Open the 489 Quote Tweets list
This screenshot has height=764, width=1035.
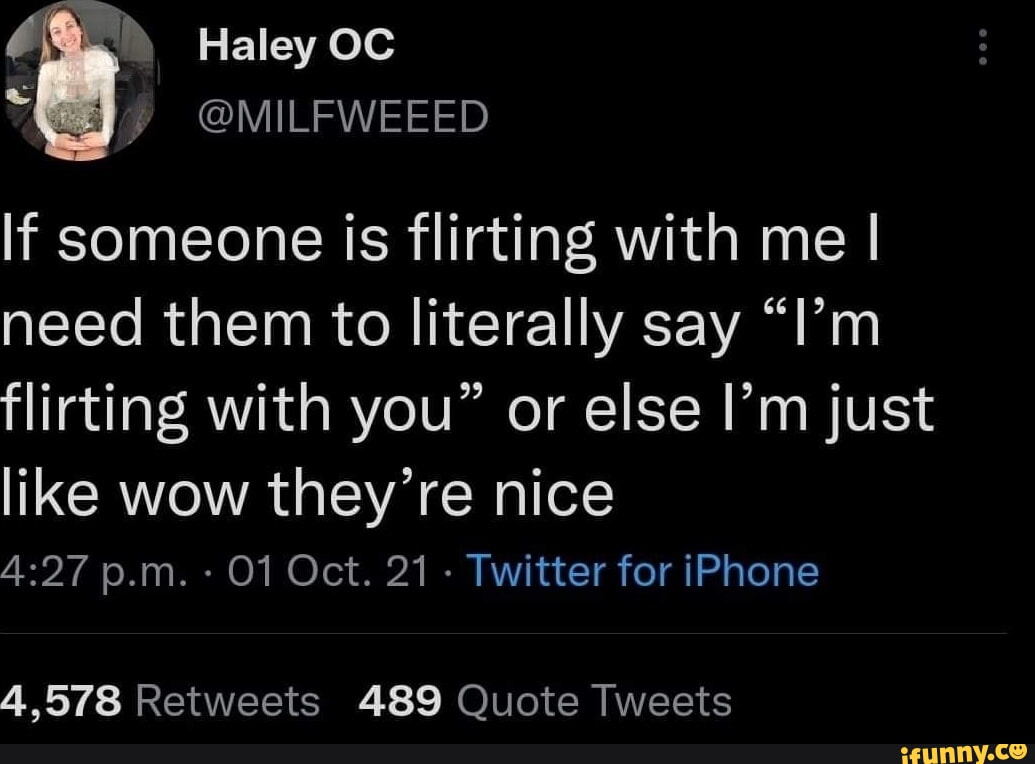[546, 701]
